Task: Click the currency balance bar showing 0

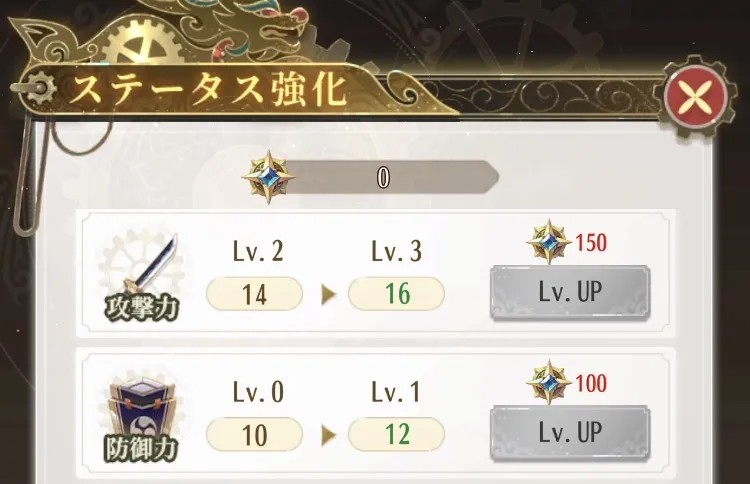Action: tap(390, 177)
